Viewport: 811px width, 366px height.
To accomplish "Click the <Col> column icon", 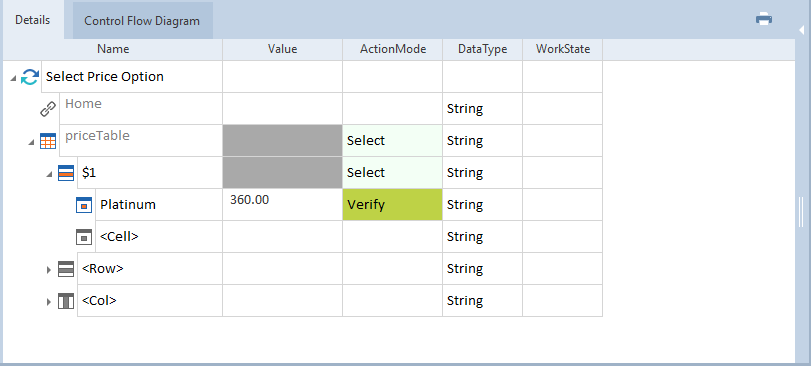I will coord(66,301).
